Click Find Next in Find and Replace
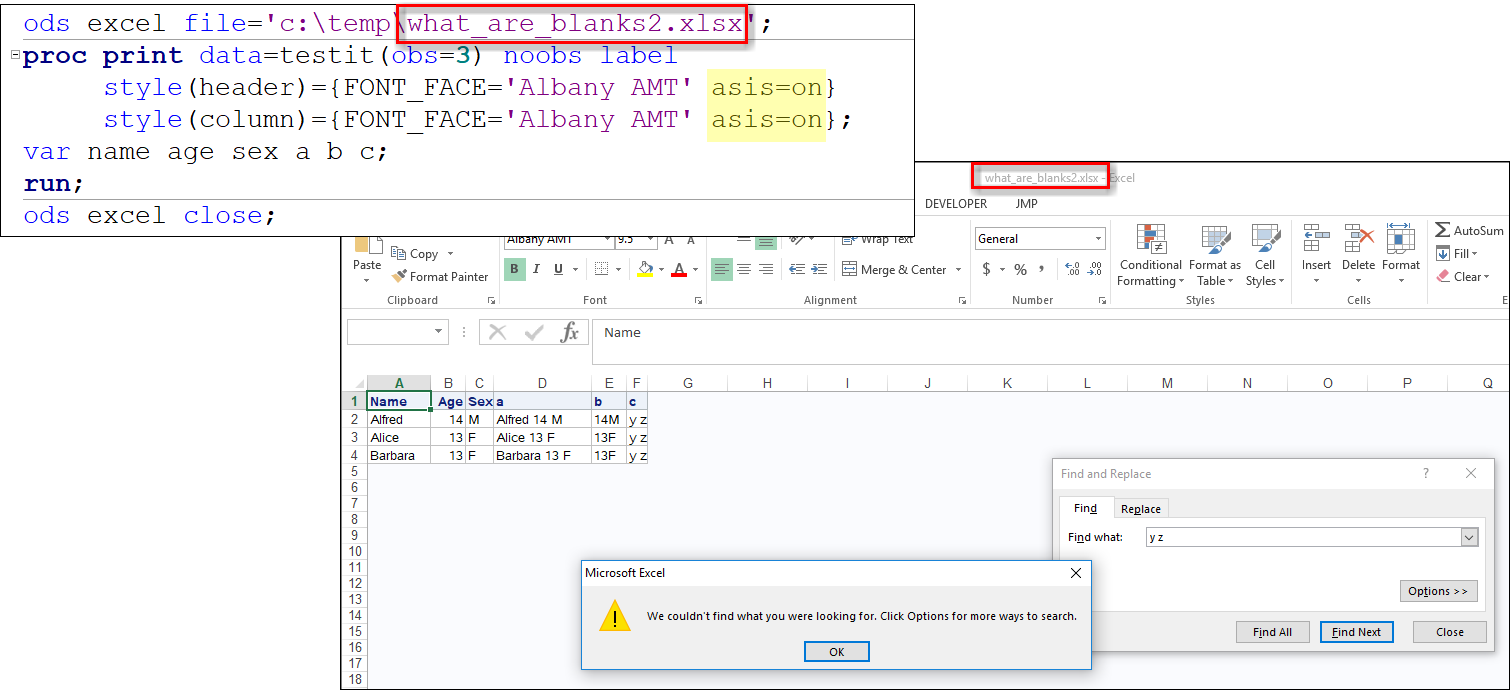The height and width of the screenshot is (690, 1510). [x=1356, y=631]
